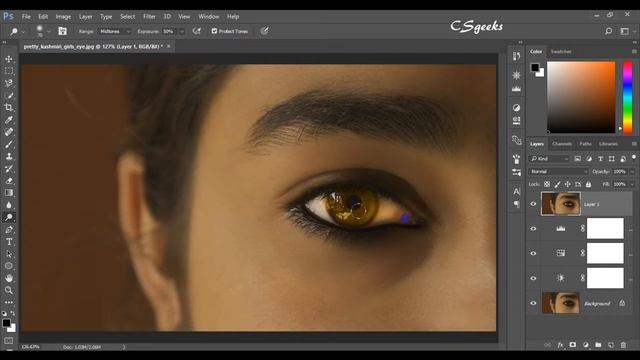Hide the Background layer
The height and width of the screenshot is (360, 640).
click(x=533, y=303)
